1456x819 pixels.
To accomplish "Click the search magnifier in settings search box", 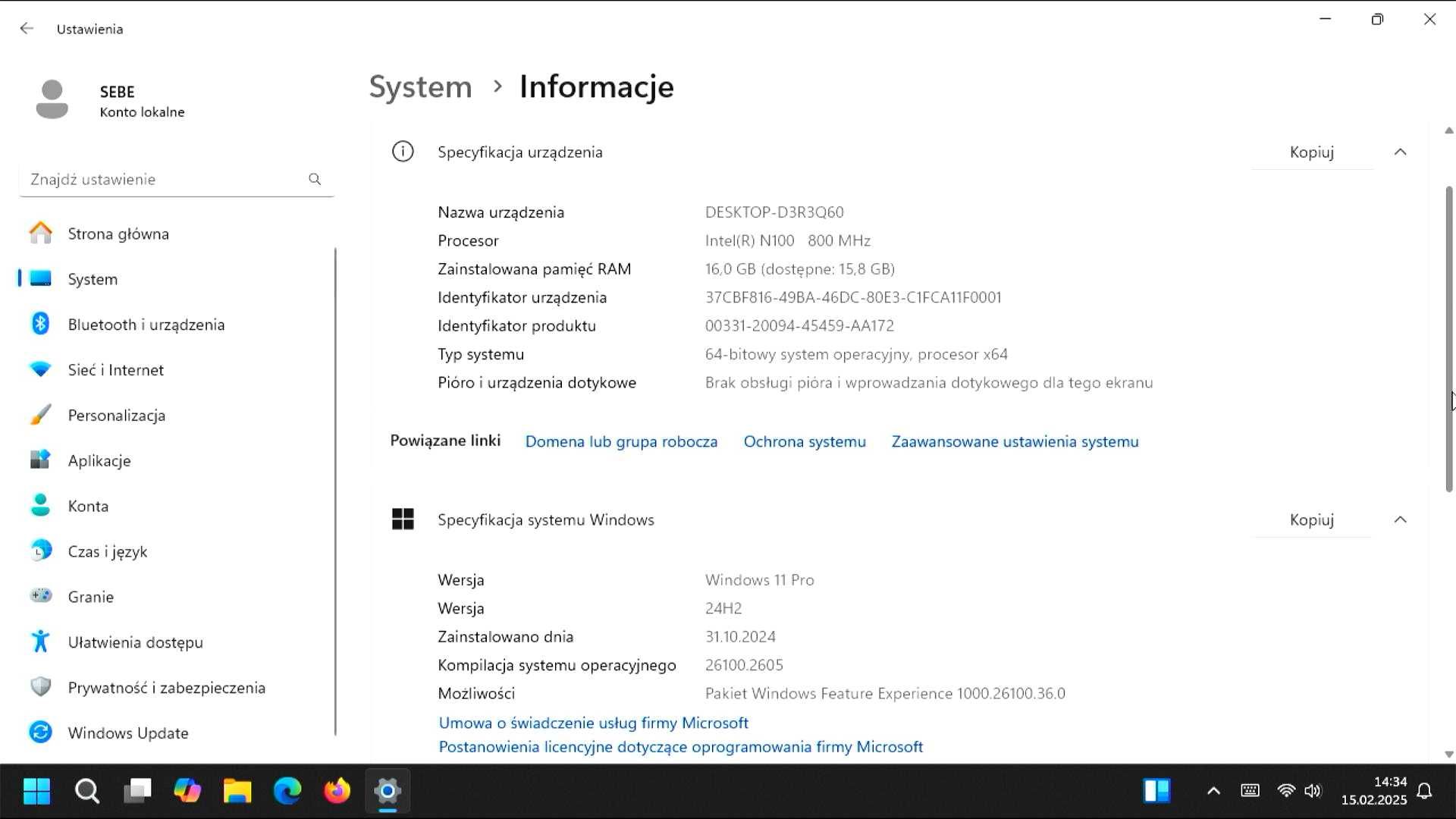I will pos(315,179).
